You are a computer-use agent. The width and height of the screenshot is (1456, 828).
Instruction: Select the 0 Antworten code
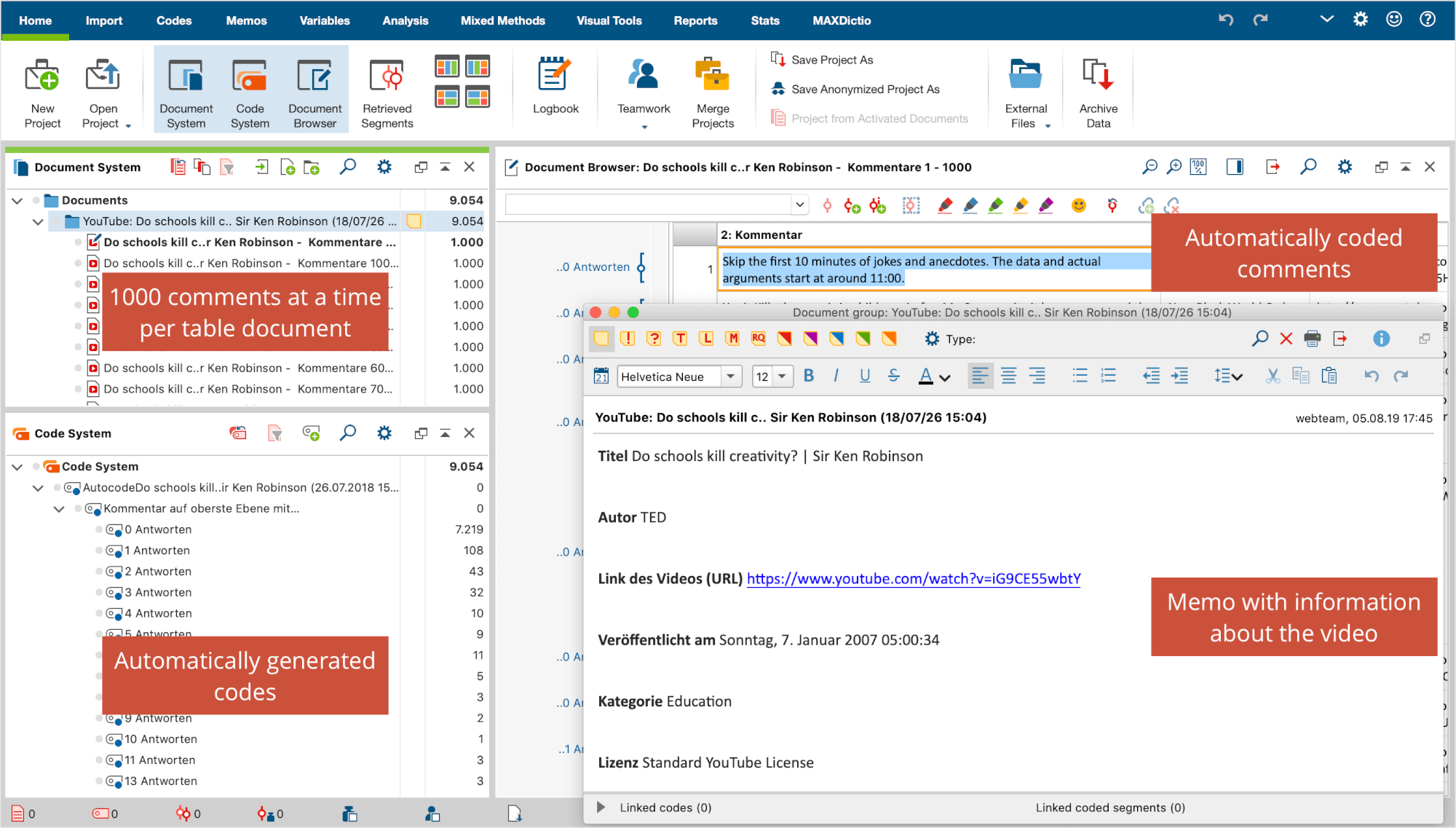point(157,529)
